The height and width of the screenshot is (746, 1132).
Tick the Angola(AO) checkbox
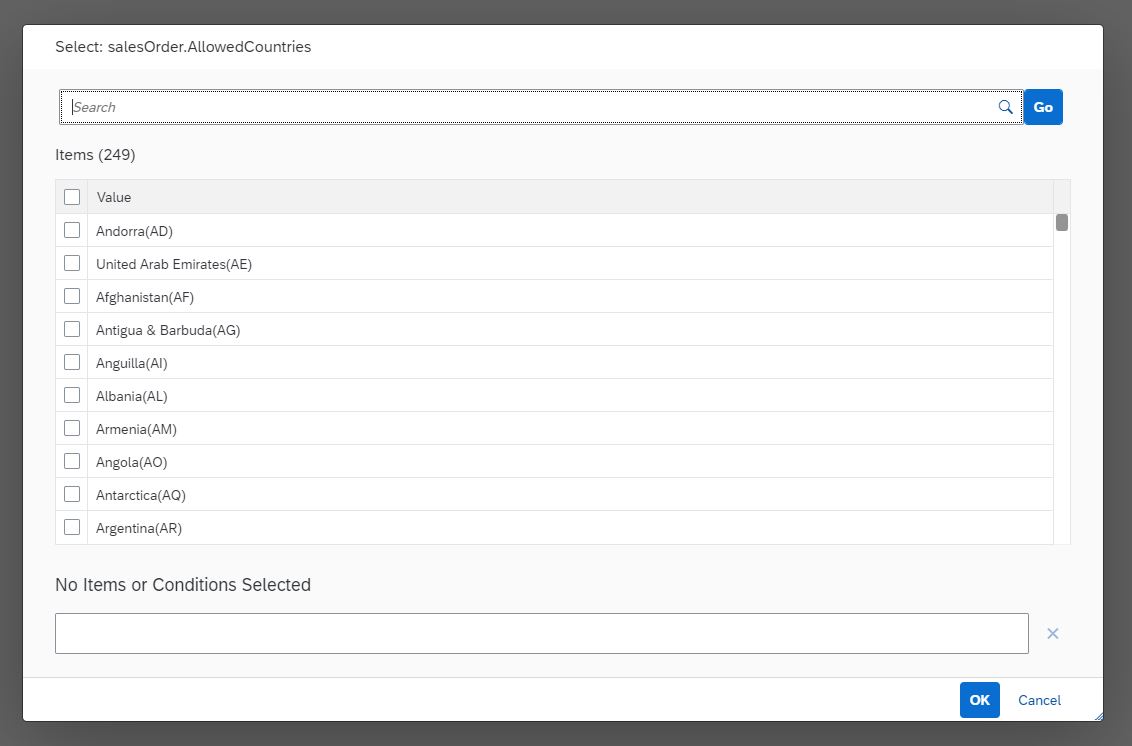72,461
